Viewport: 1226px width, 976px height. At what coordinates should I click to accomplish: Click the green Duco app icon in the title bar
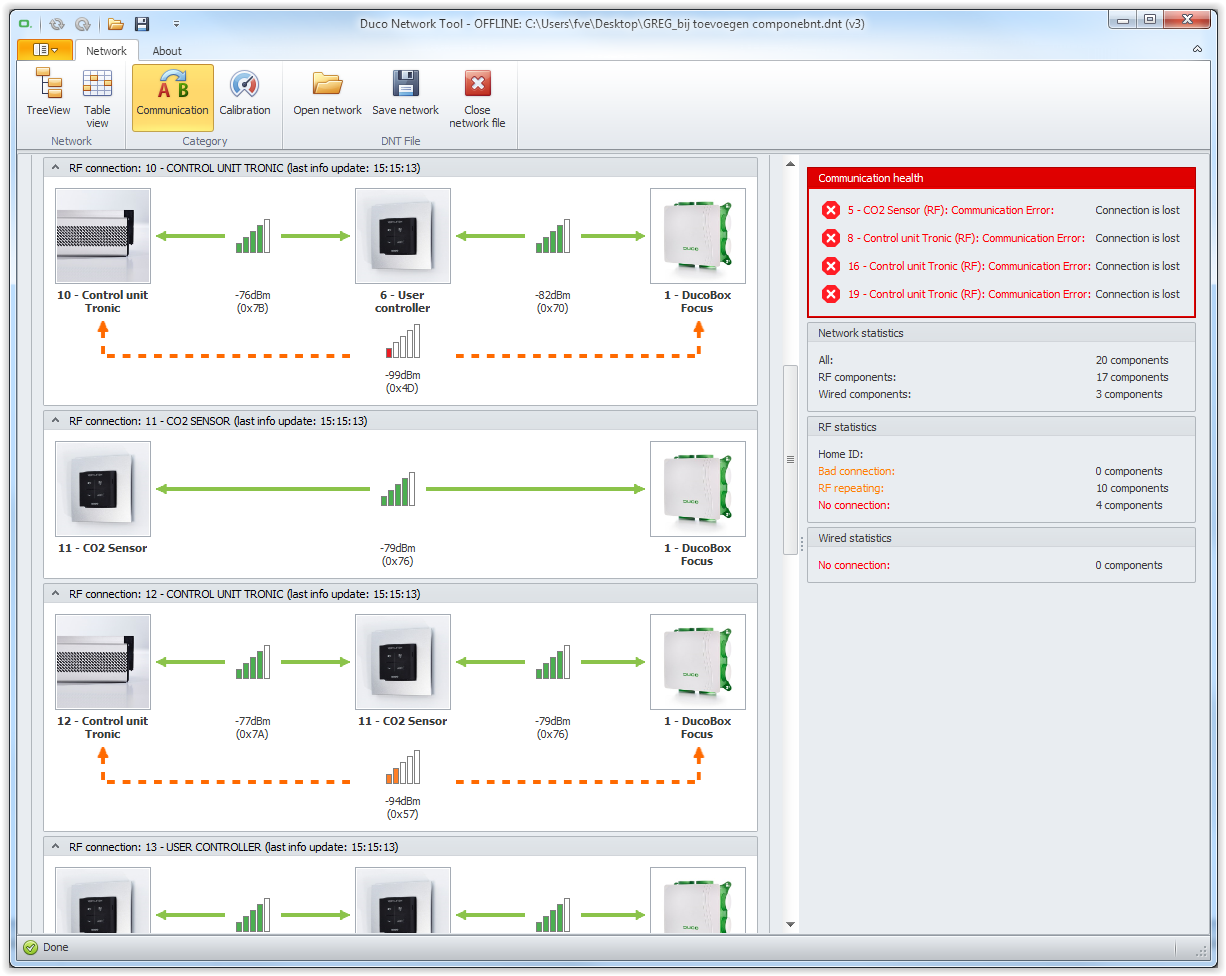(x=25, y=23)
